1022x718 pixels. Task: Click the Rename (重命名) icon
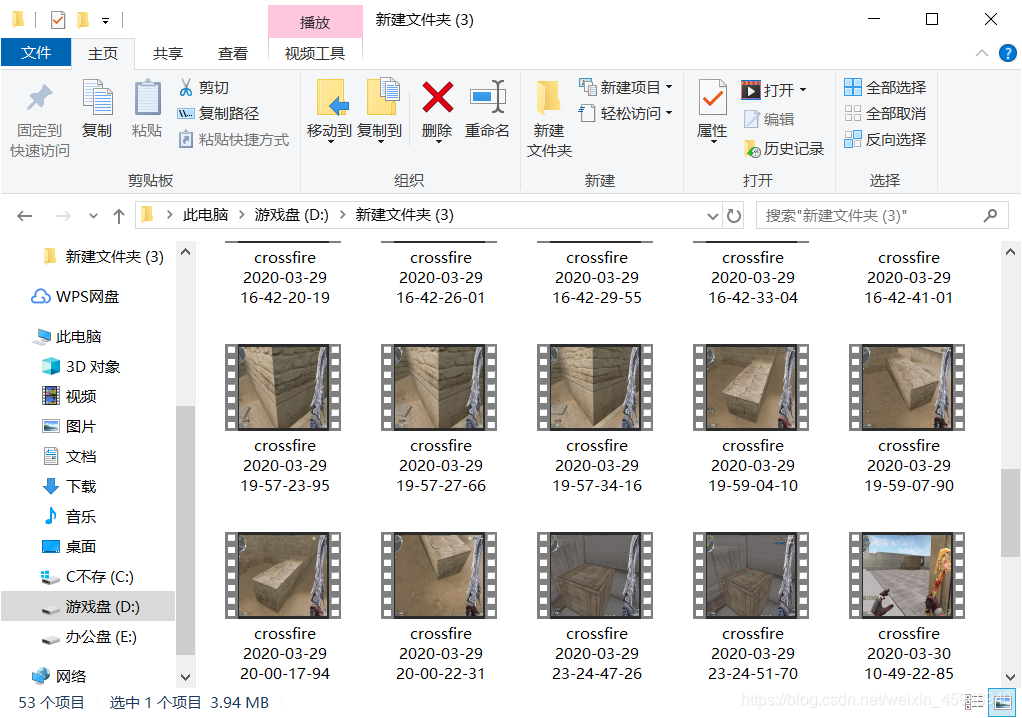pyautogui.click(x=488, y=97)
